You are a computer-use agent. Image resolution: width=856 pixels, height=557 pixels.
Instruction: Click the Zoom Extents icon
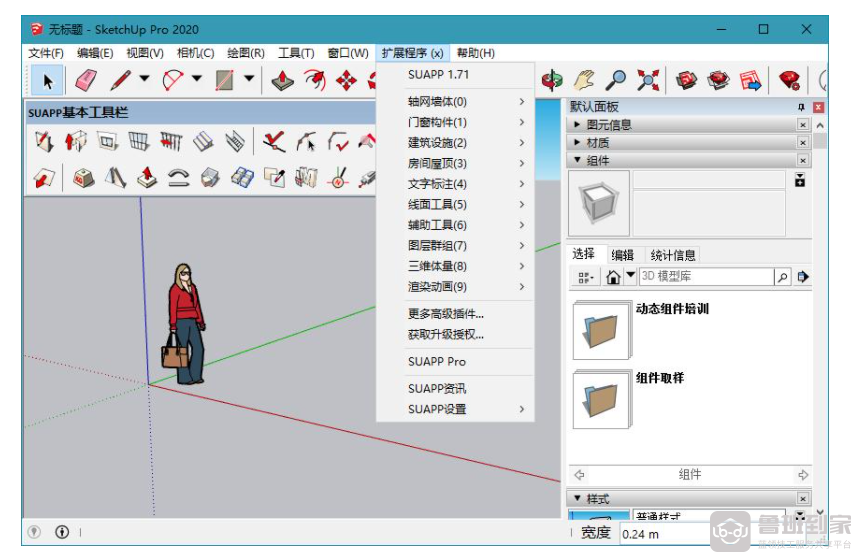point(648,80)
